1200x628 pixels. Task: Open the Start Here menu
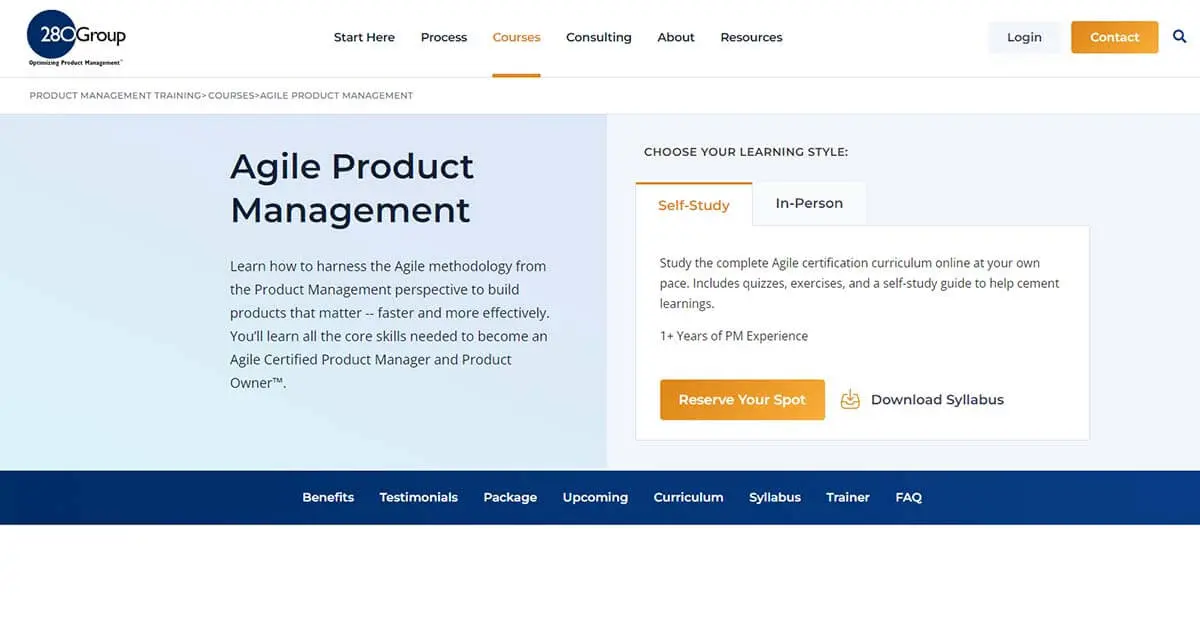click(364, 37)
